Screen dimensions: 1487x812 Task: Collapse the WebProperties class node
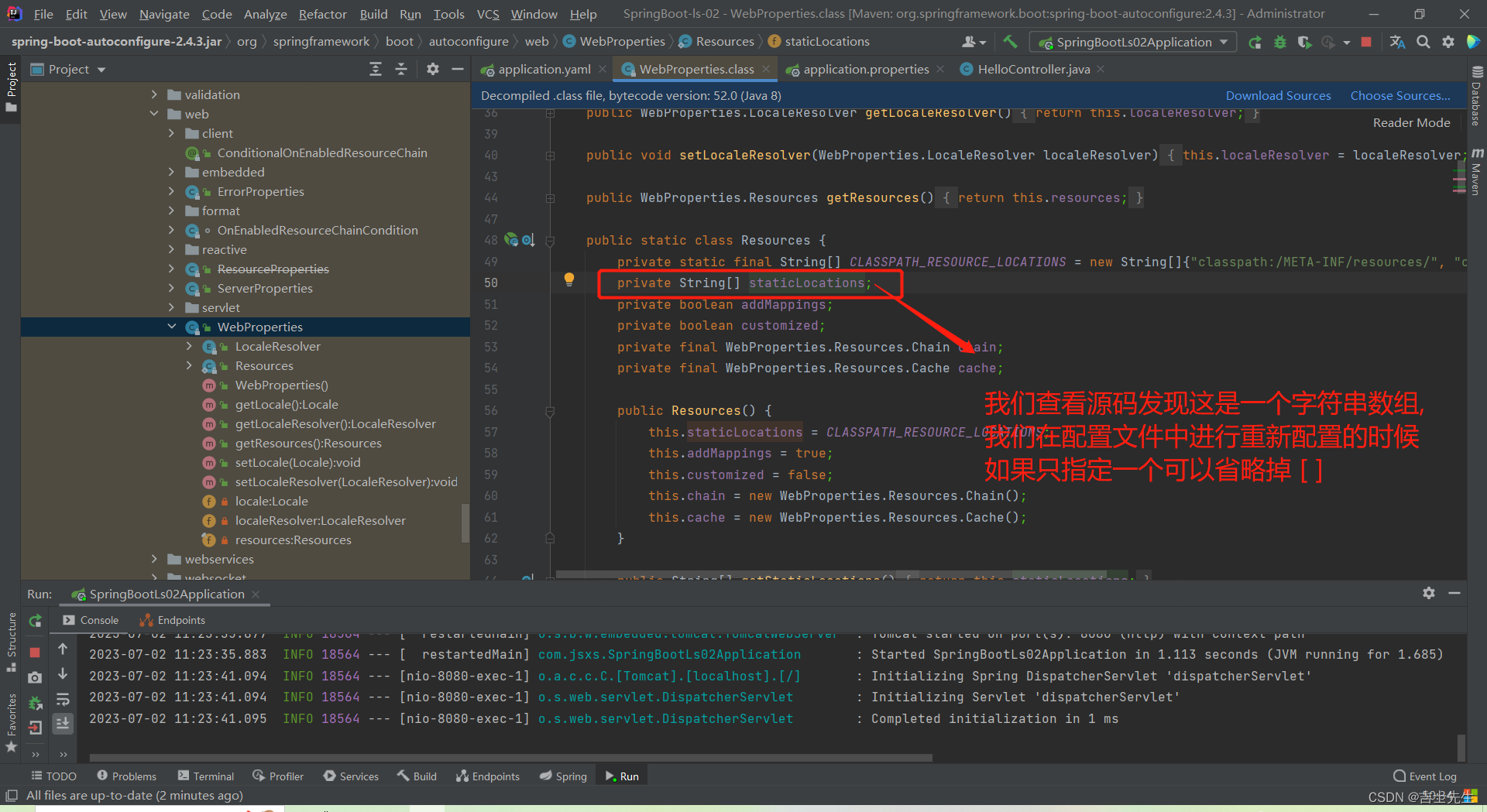171,327
